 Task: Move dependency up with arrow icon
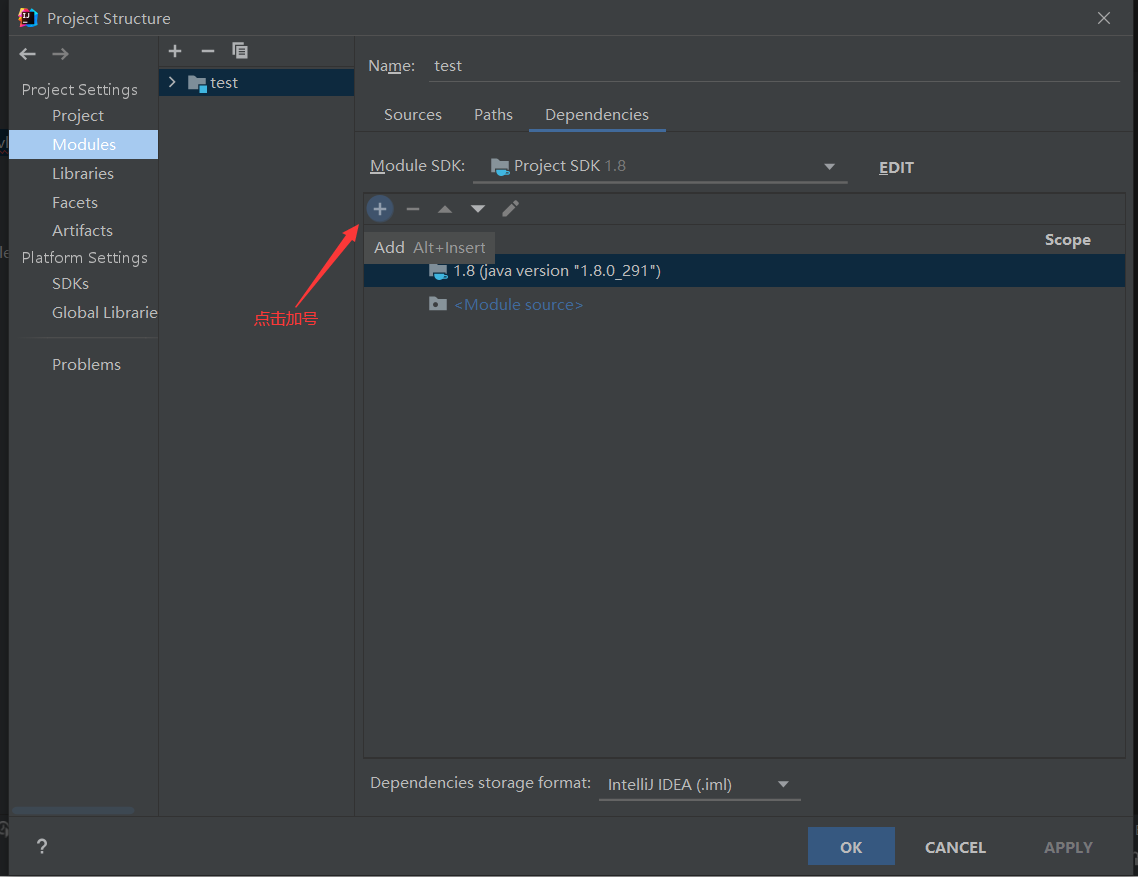pyautogui.click(x=445, y=209)
